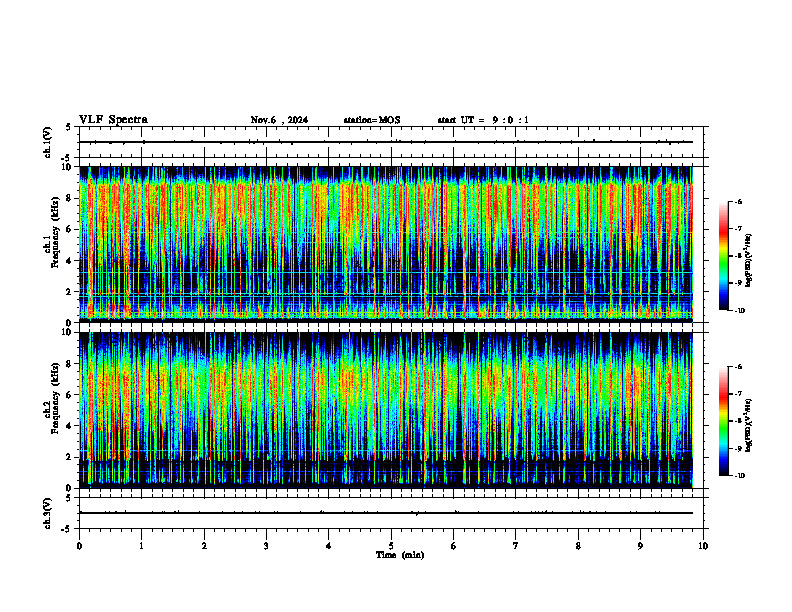Click the ch.1 "Frequency (kHz)" axis label
This screenshot has height=612, width=792.
(x=55, y=233)
